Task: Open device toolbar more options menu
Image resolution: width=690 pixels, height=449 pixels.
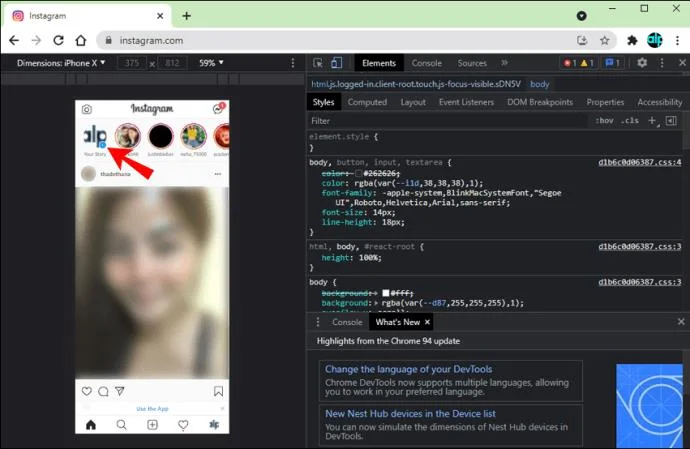Action: pos(293,63)
